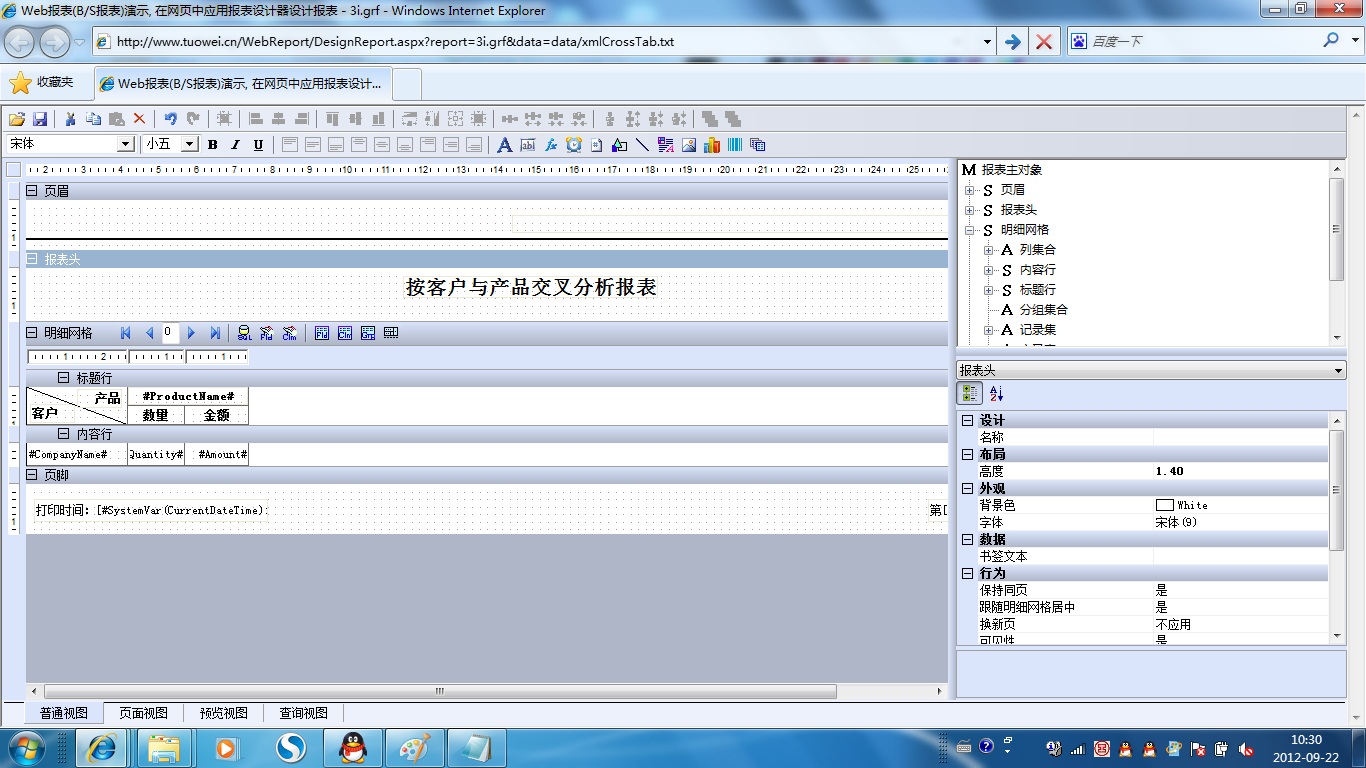This screenshot has height=768, width=1366.
Task: Open the font name dropdown showing 宋体
Action: (126, 144)
